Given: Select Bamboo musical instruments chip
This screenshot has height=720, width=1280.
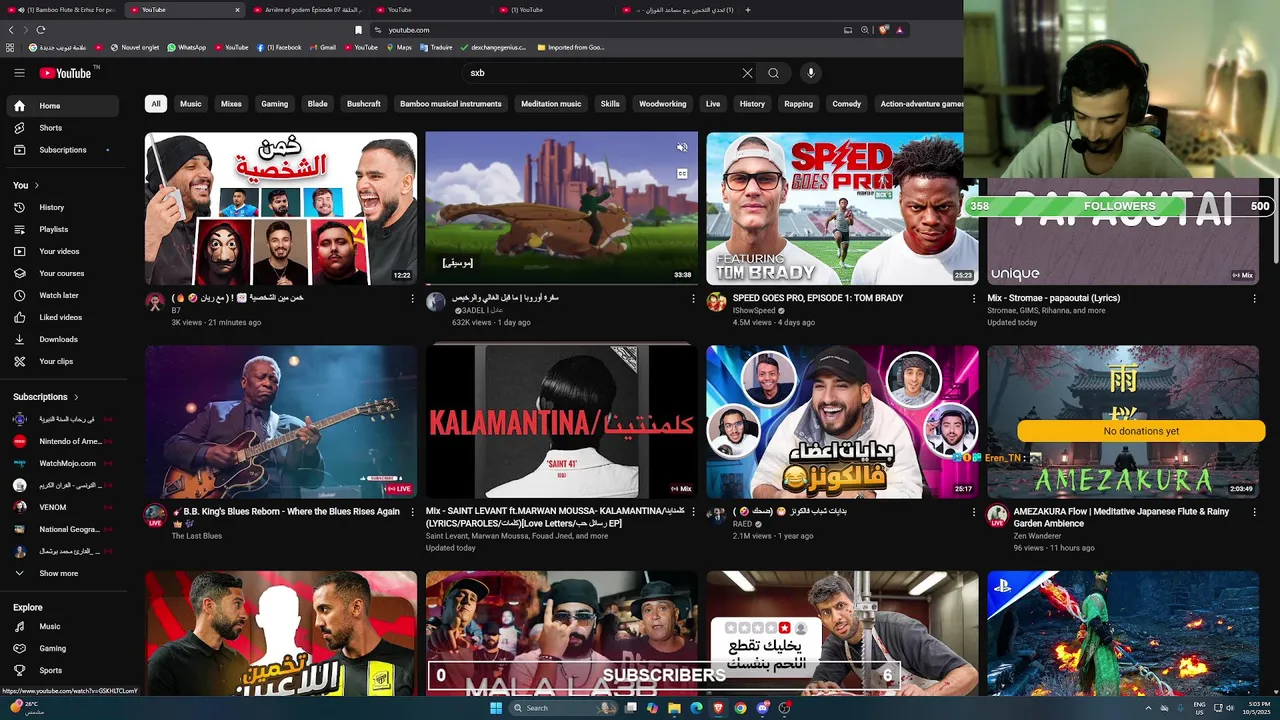Looking at the screenshot, I should (451, 104).
